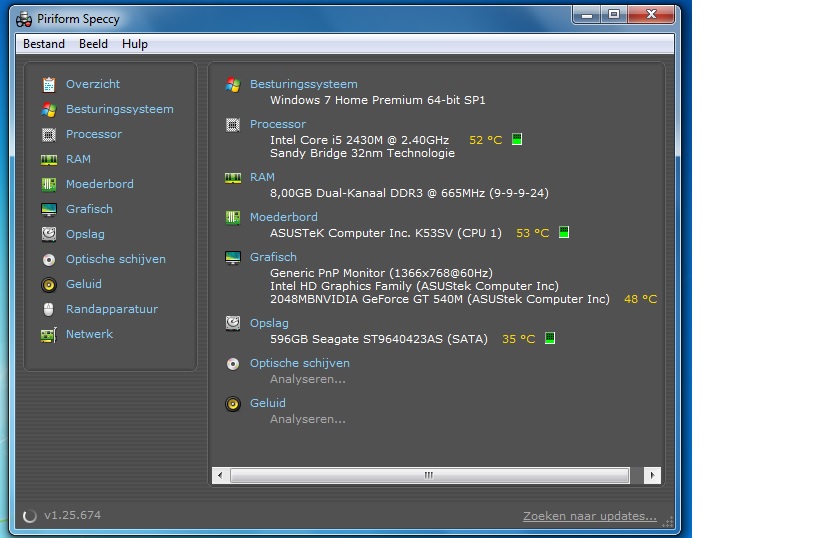Click the Windows 7 Home Premium 64-bit SP1 text
Screen dimensions: 819x538
click(378, 100)
